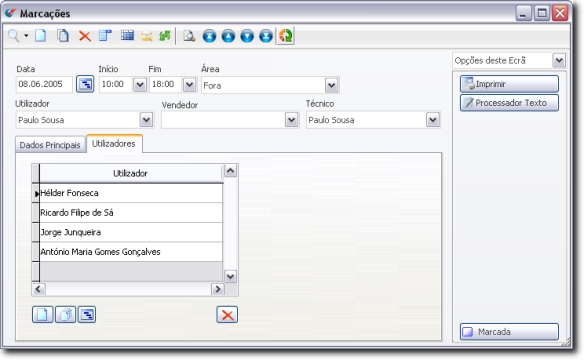584x360 pixels.
Task: Open the blue grid list toolbar icon
Action: [x=127, y=36]
